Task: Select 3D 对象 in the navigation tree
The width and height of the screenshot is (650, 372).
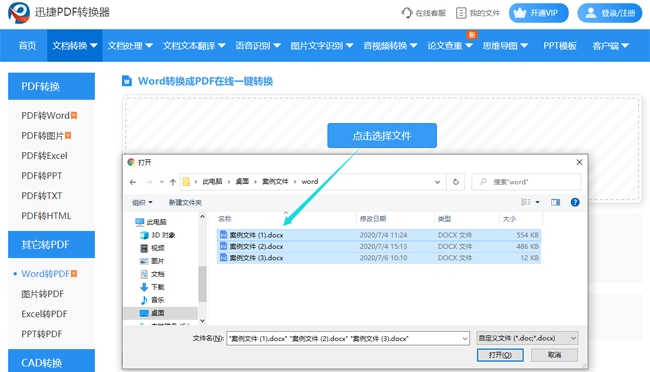Action: [x=158, y=235]
